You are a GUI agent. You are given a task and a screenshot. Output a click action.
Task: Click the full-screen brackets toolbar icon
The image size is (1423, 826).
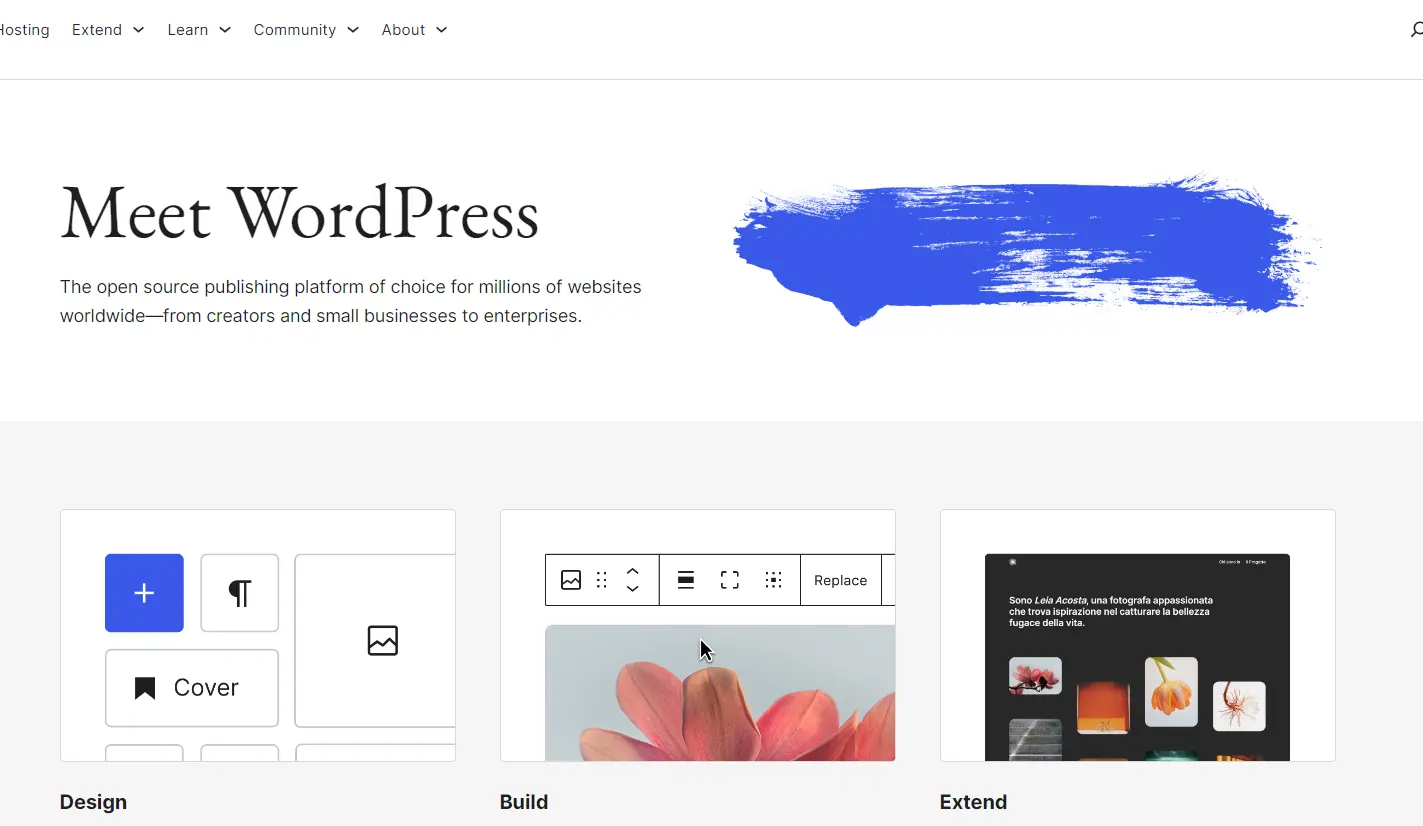pyautogui.click(x=730, y=580)
